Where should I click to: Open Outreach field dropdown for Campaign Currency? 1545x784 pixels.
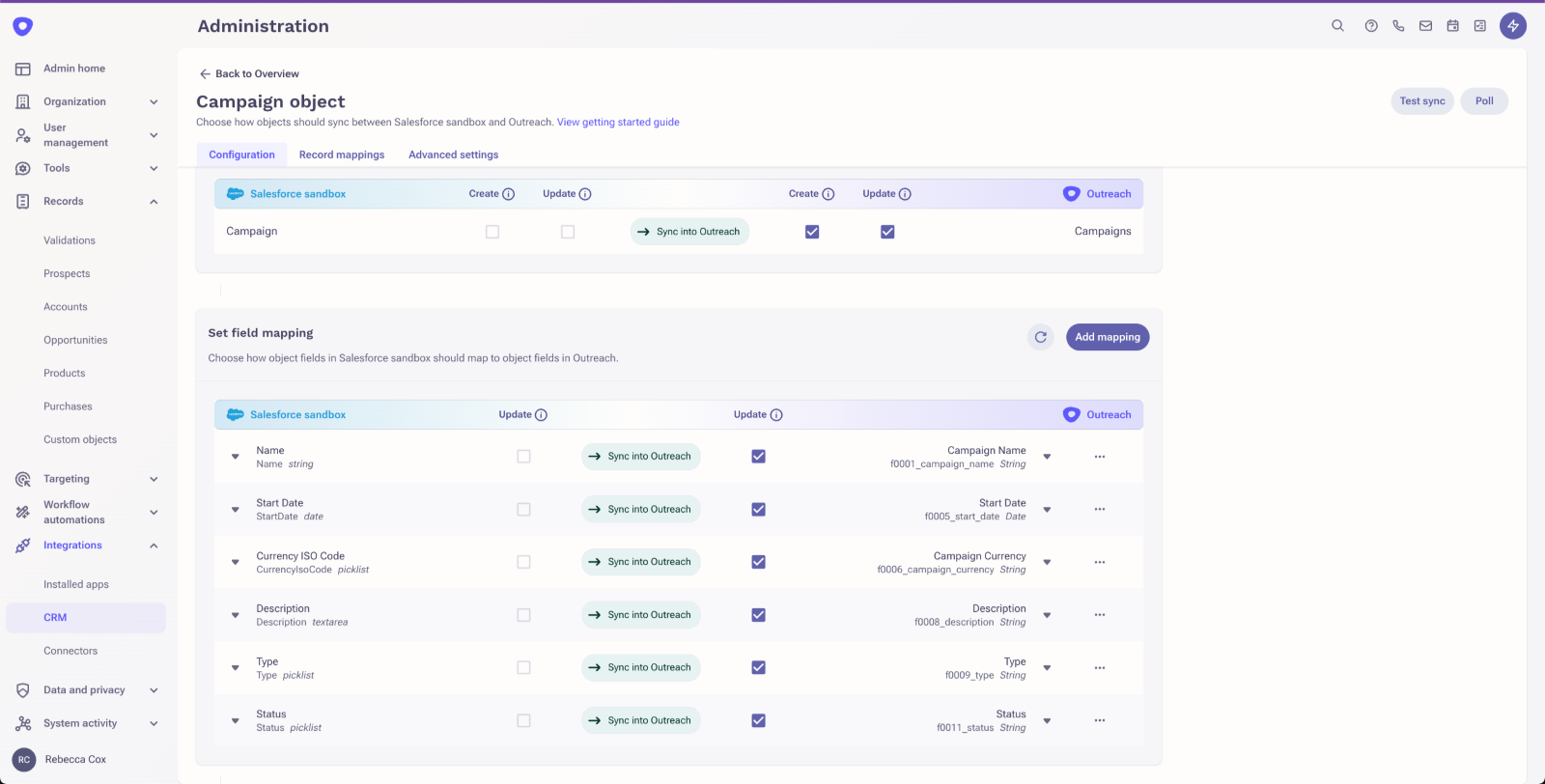click(x=1047, y=562)
